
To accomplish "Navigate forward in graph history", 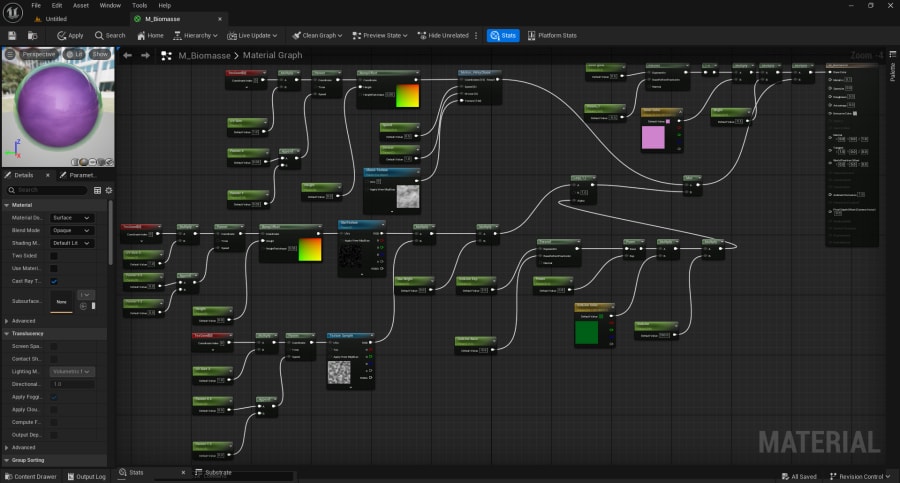I will pyautogui.click(x=145, y=55).
